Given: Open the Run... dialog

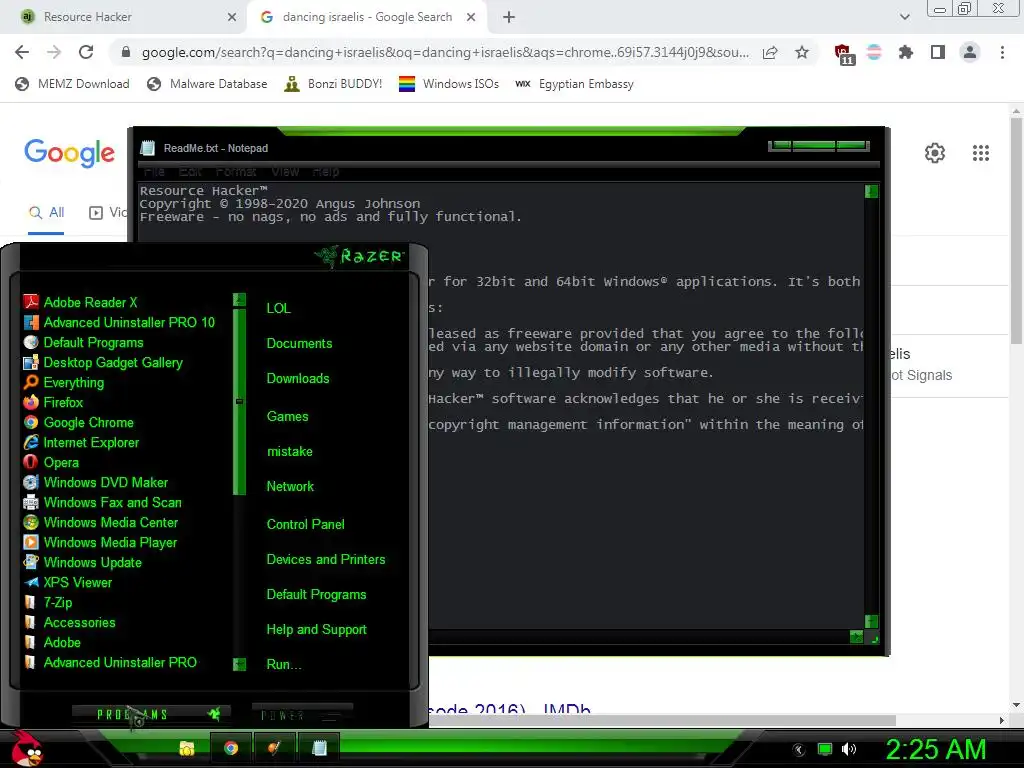Looking at the screenshot, I should (x=283, y=665).
